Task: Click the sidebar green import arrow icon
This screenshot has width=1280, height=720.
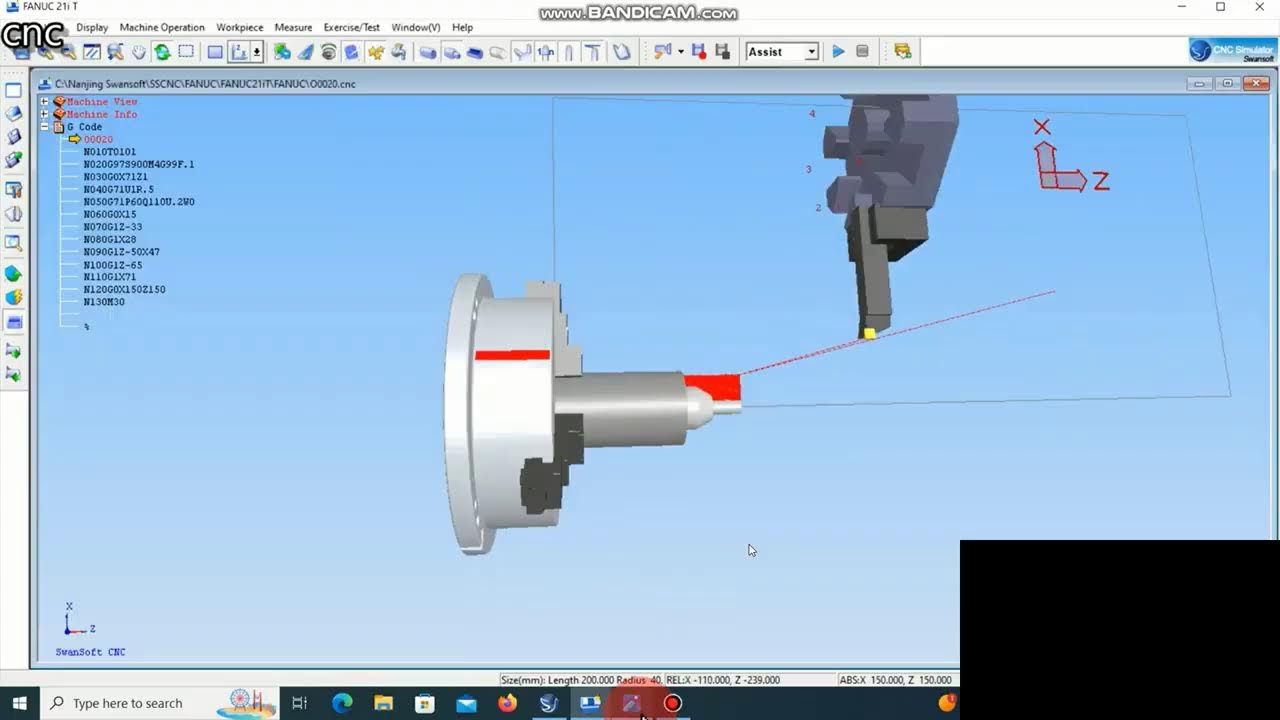Action: [x=13, y=374]
